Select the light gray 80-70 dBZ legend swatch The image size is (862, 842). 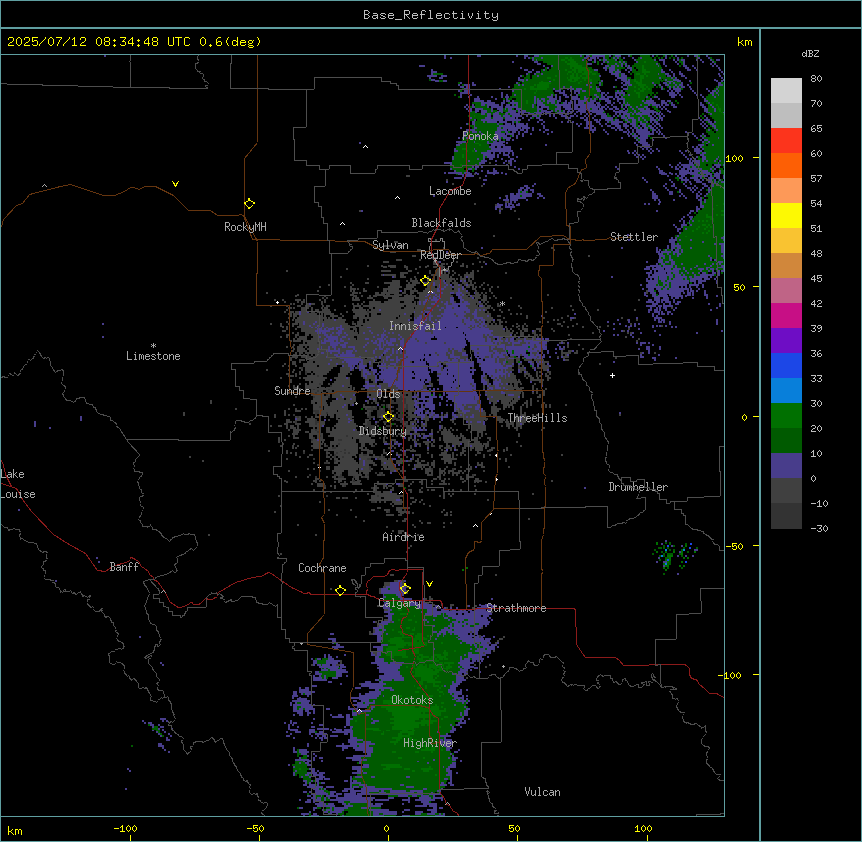click(786, 91)
